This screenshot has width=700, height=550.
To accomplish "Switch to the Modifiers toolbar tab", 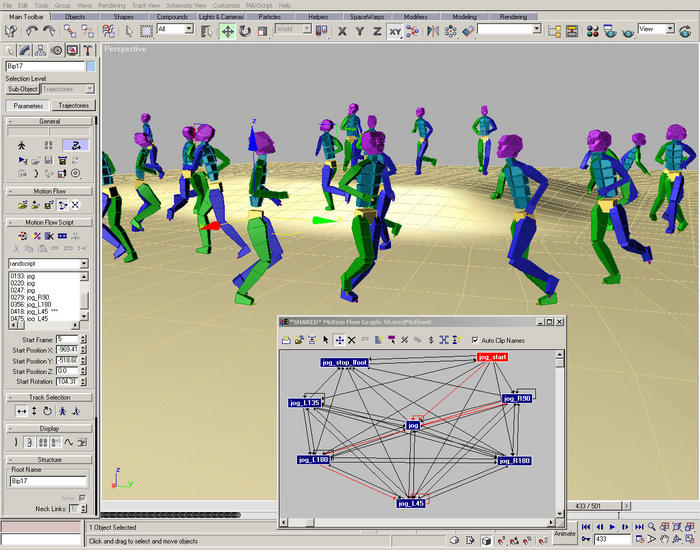I will point(415,17).
